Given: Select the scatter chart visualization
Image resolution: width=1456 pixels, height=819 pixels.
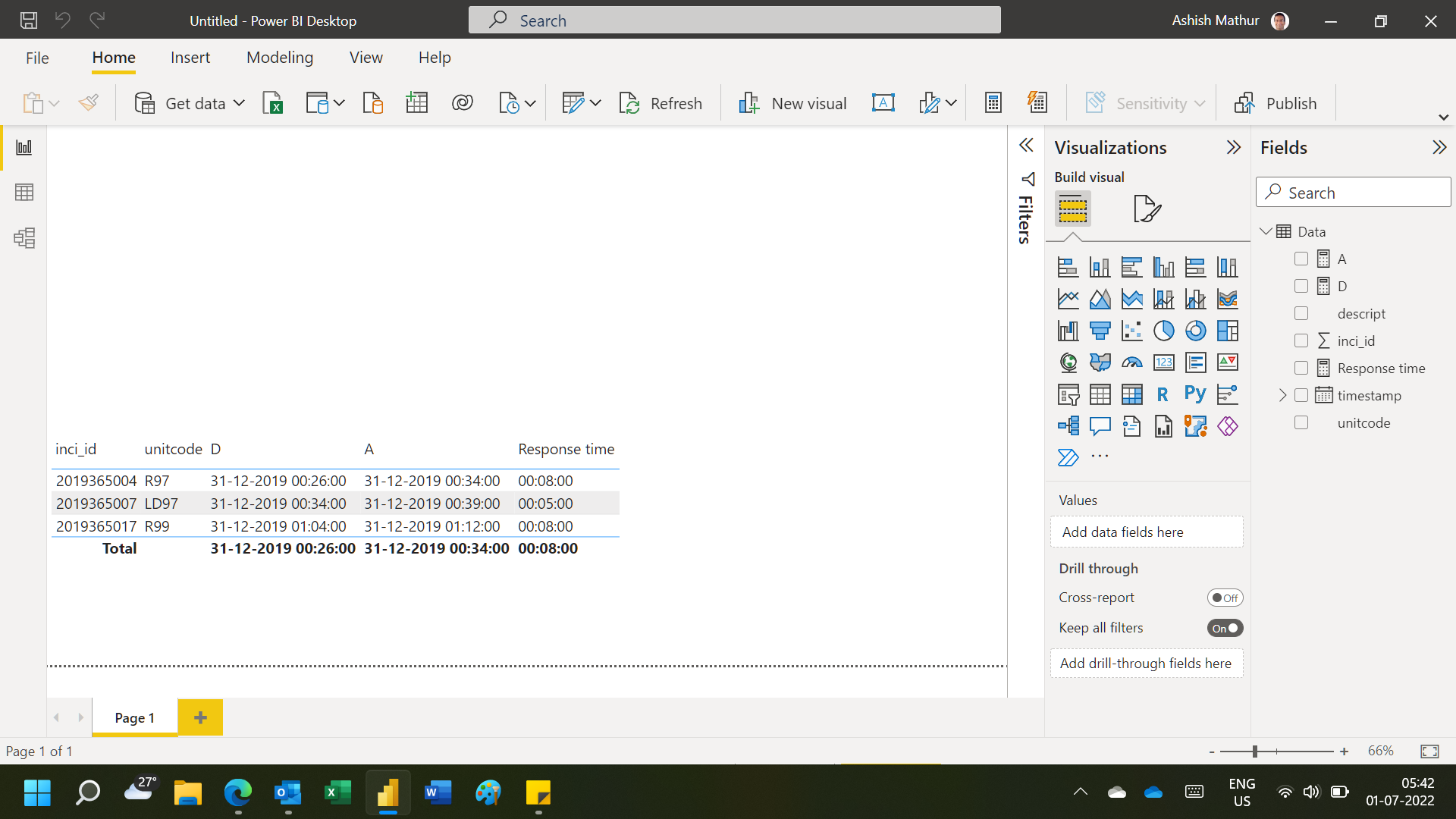Looking at the screenshot, I should (1131, 331).
